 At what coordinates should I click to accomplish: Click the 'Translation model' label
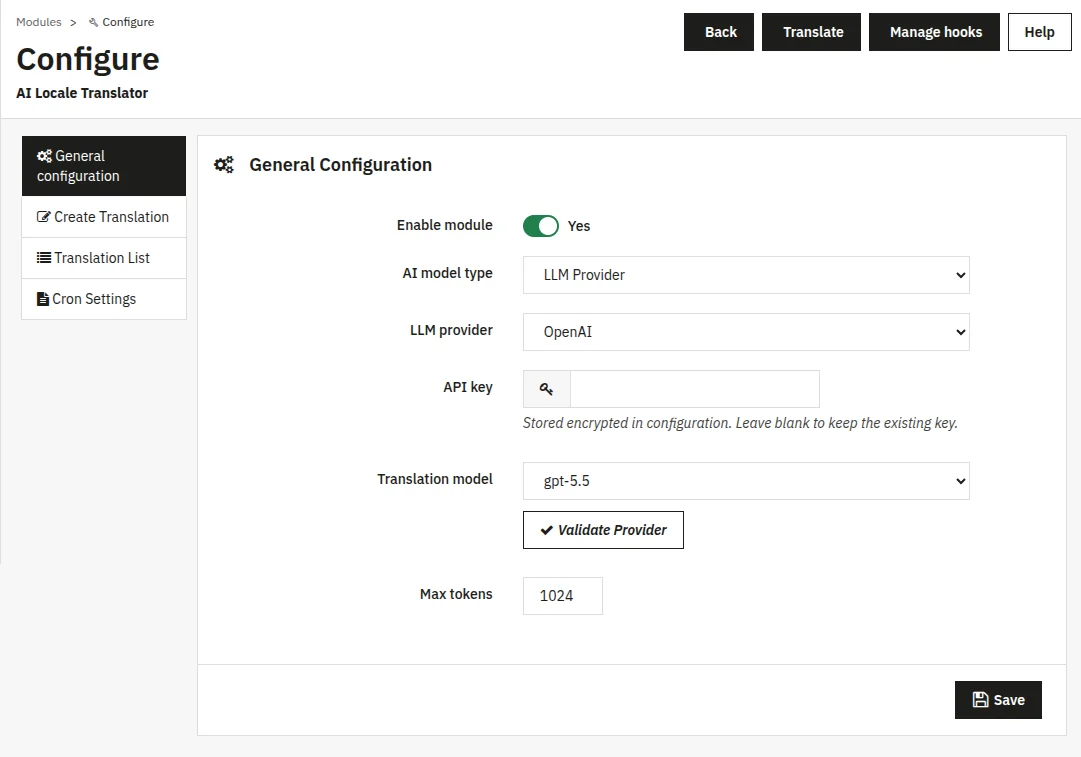[435, 479]
